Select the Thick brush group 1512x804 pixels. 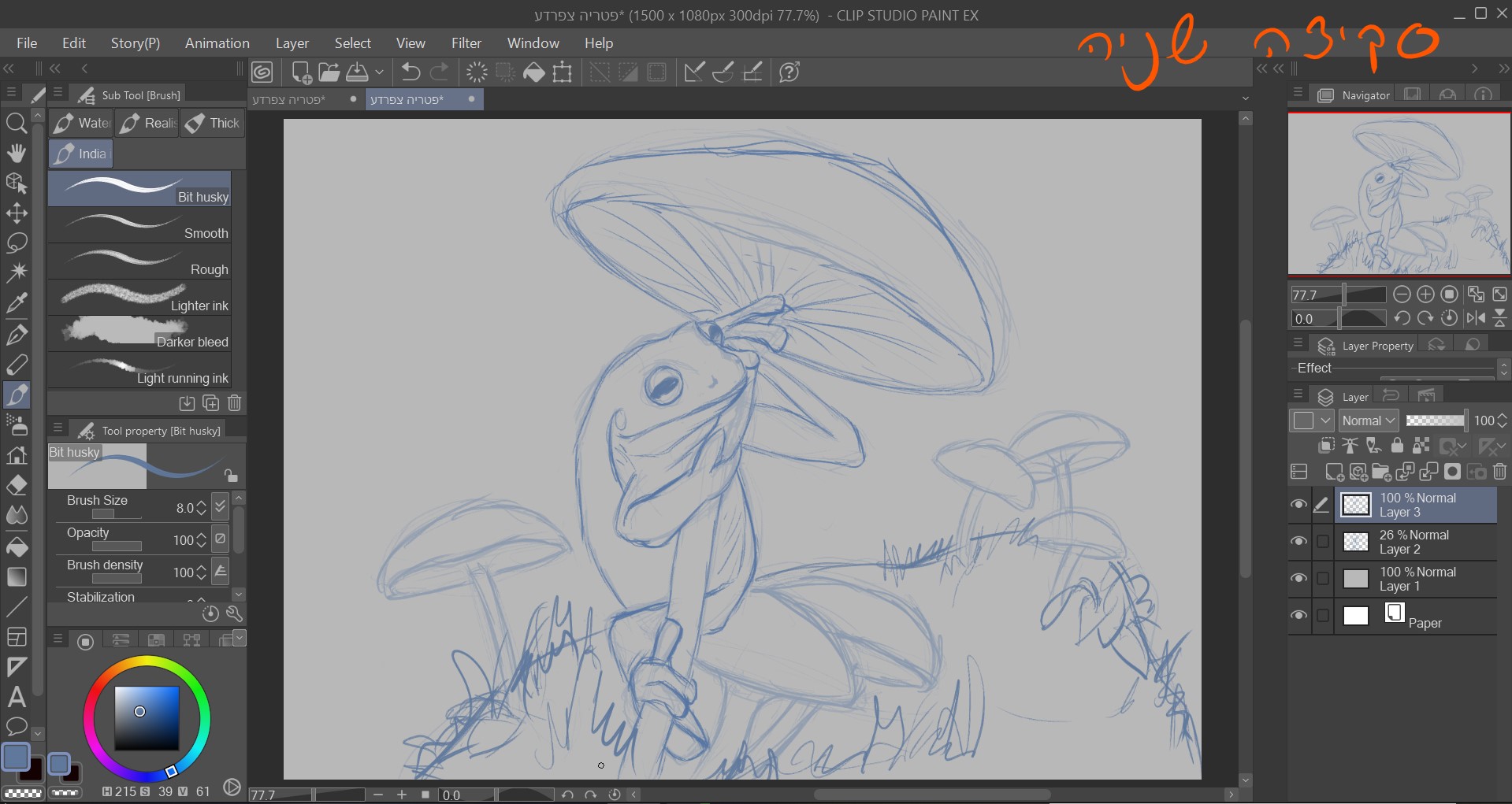[214, 123]
